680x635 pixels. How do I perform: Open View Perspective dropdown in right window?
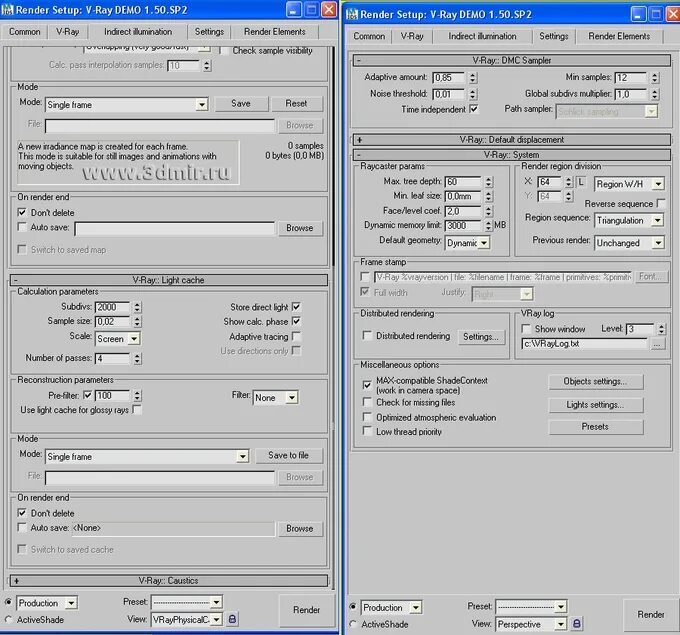click(531, 624)
